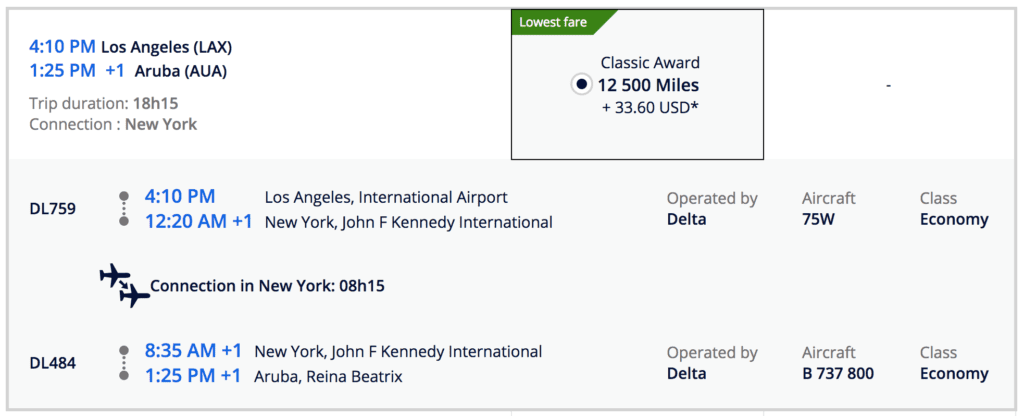Click 12:20 AM +1 JFK arrival time
Image resolution: width=1024 pixels, height=416 pixels.
198,221
